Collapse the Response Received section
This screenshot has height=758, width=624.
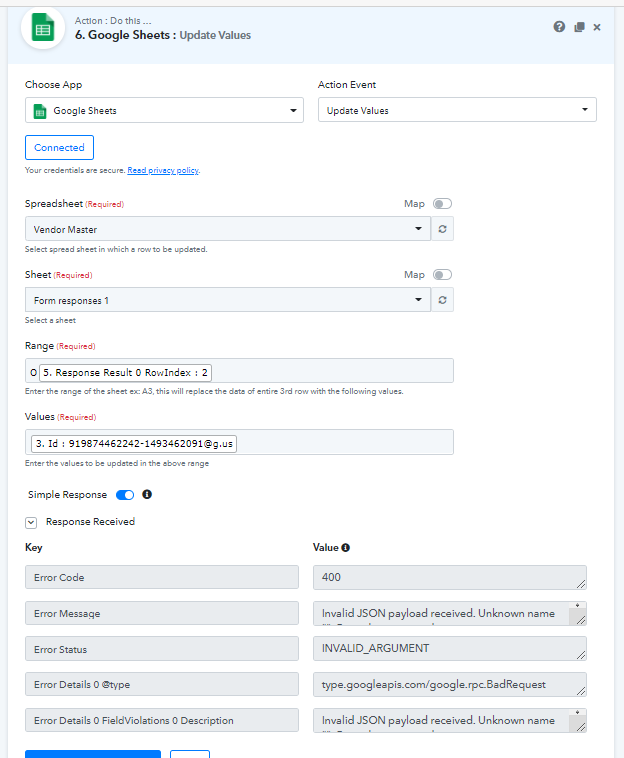[31, 522]
